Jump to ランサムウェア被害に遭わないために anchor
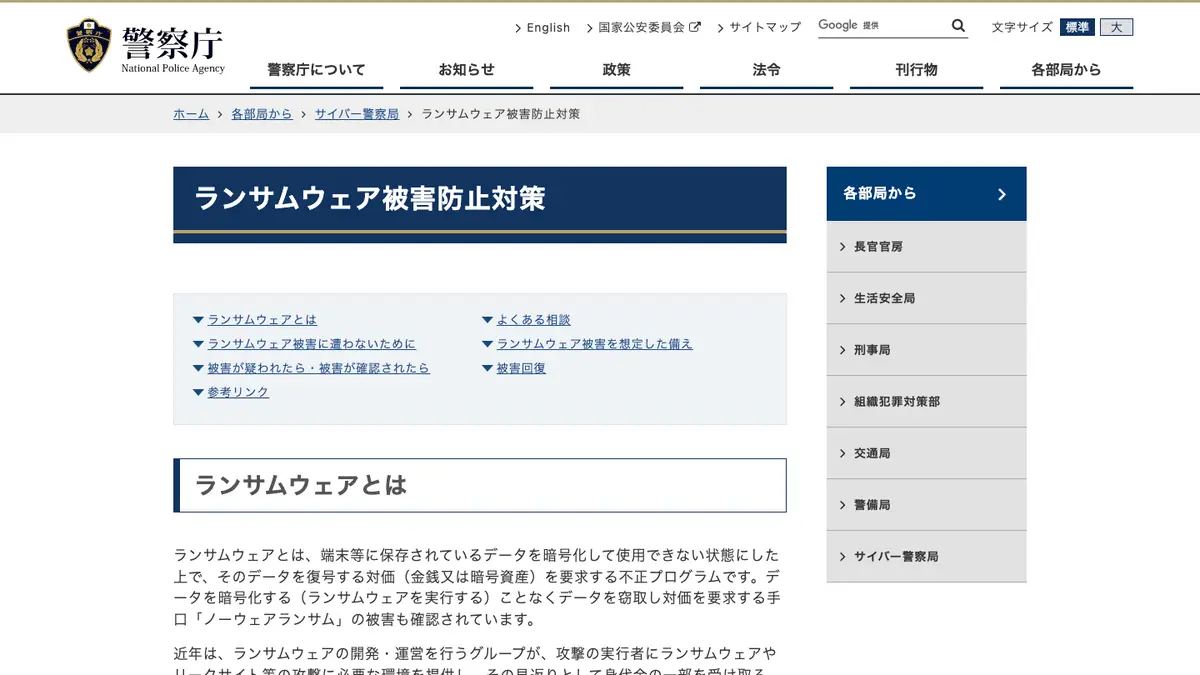This screenshot has height=675, width=1200. coord(312,344)
